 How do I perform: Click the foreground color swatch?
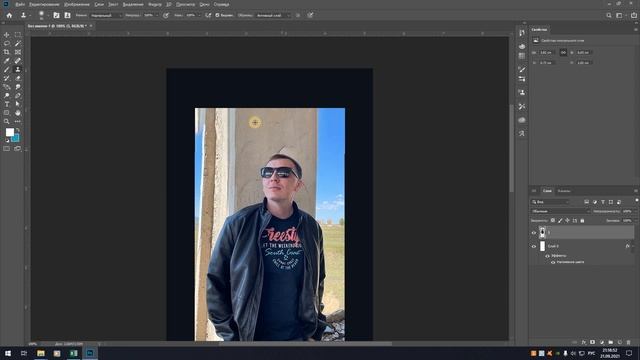point(9,132)
